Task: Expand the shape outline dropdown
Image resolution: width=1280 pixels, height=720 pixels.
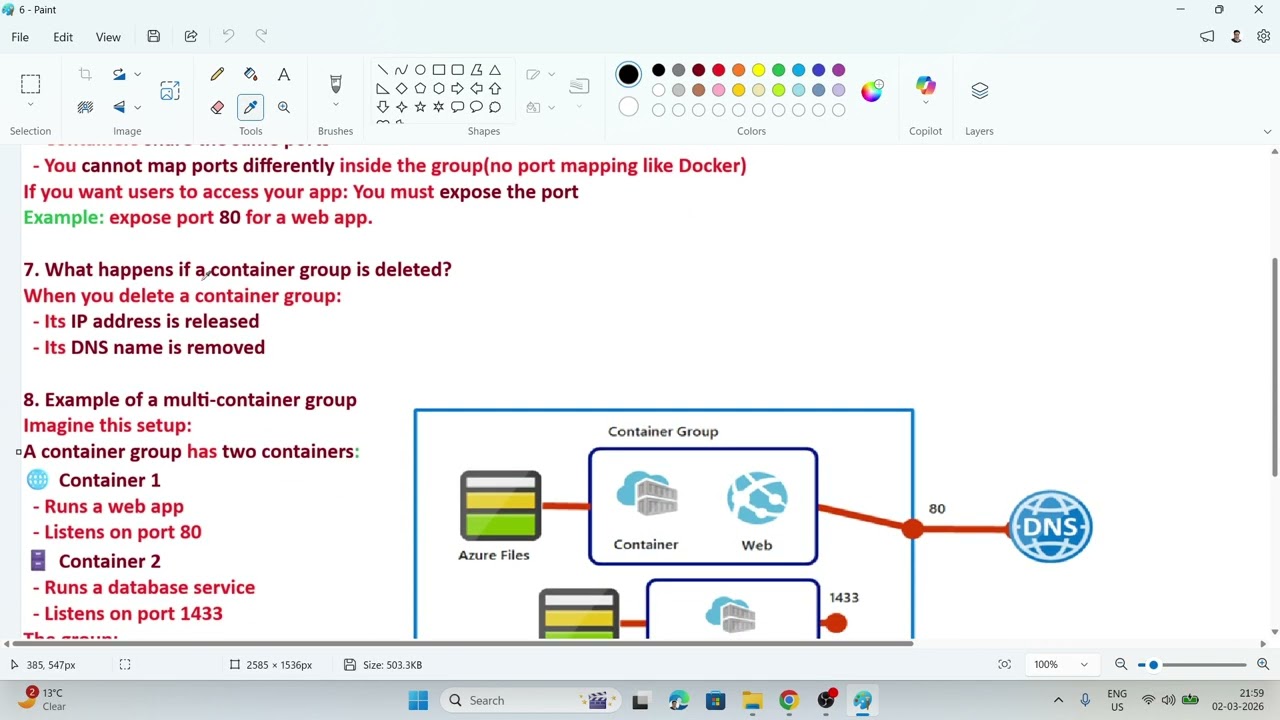Action: [x=550, y=74]
